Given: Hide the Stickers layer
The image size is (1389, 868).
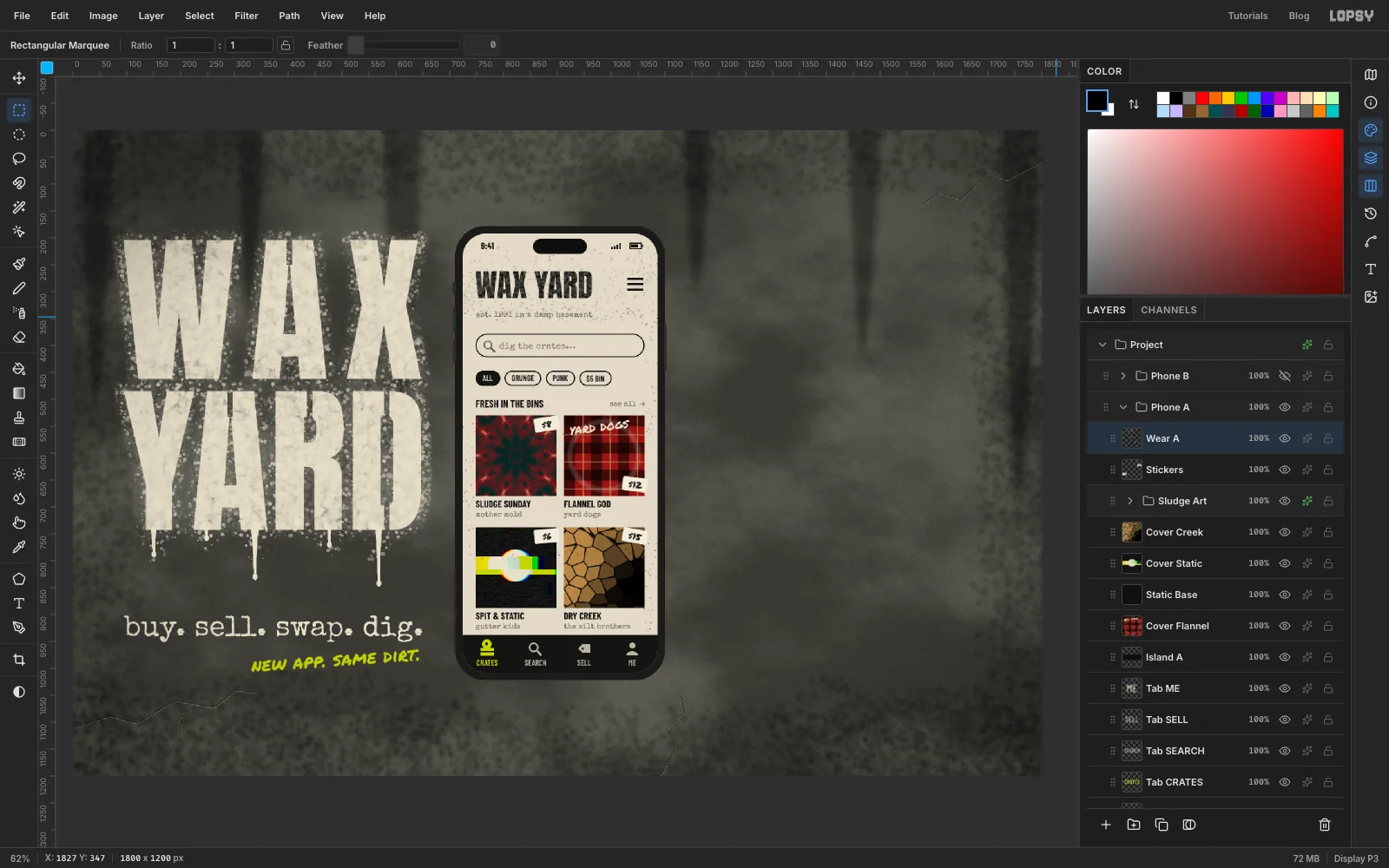Looking at the screenshot, I should pyautogui.click(x=1285, y=470).
